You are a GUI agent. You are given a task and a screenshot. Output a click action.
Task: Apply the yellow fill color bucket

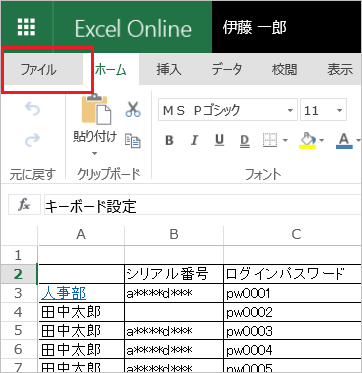pos(307,140)
